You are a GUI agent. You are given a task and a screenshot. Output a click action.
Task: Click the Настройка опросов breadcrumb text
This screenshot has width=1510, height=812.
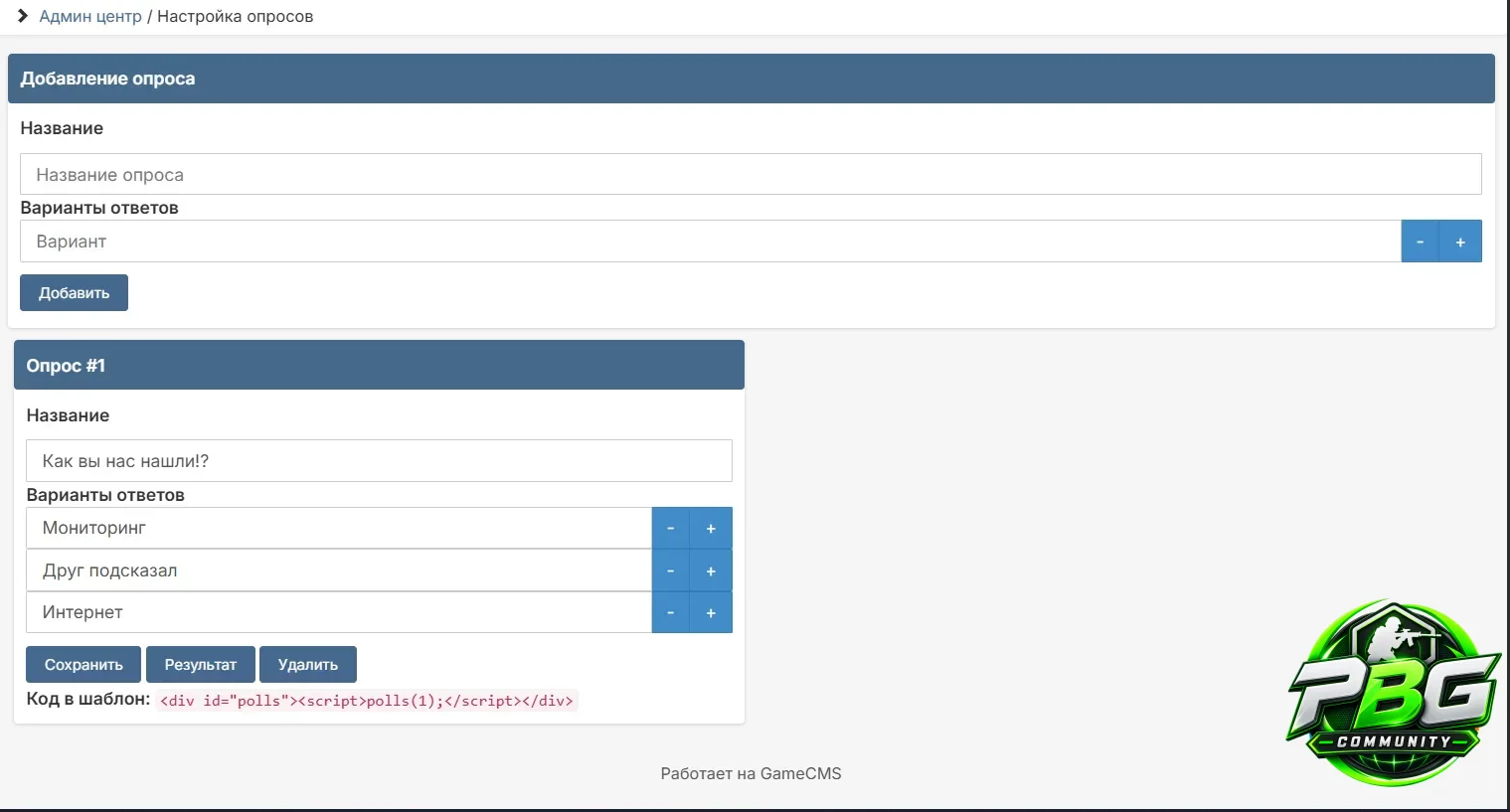[235, 16]
